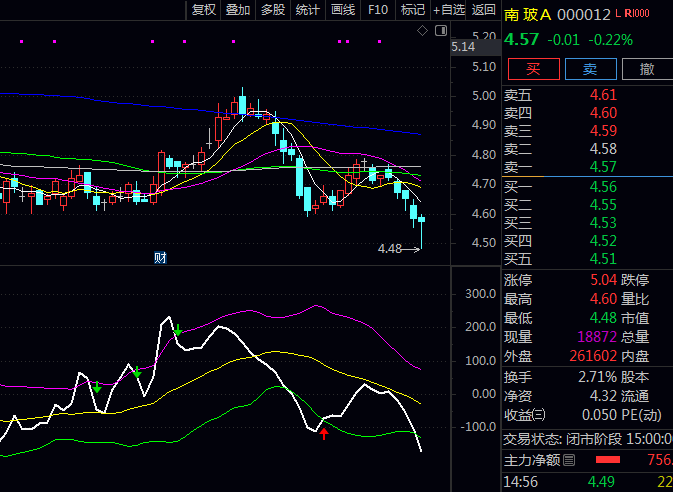Toggle the panel layout icon above chart
This screenshot has height=492, width=673.
[x=441, y=30]
